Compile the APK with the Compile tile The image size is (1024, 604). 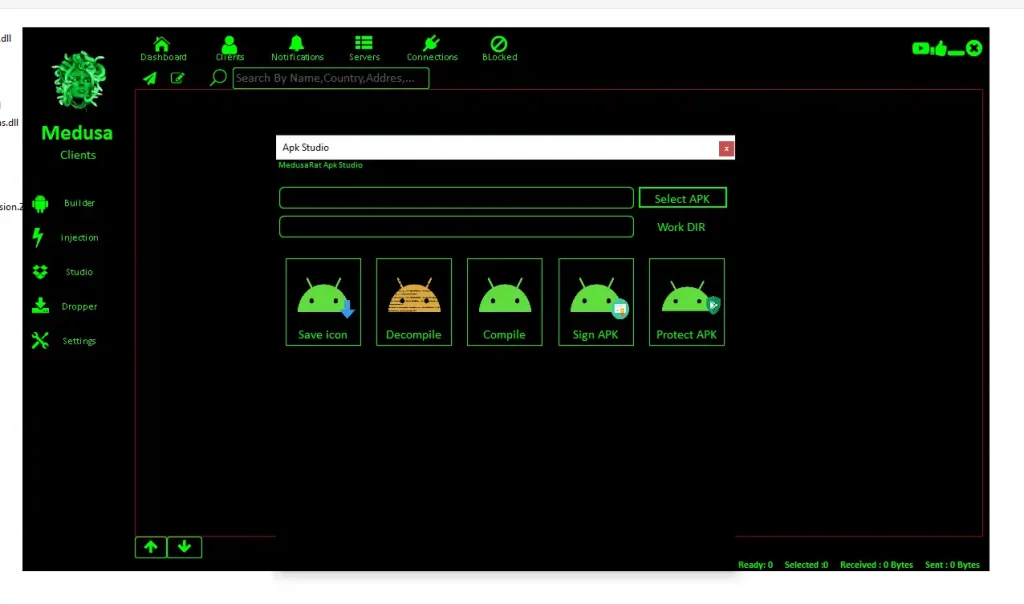pyautogui.click(x=504, y=301)
